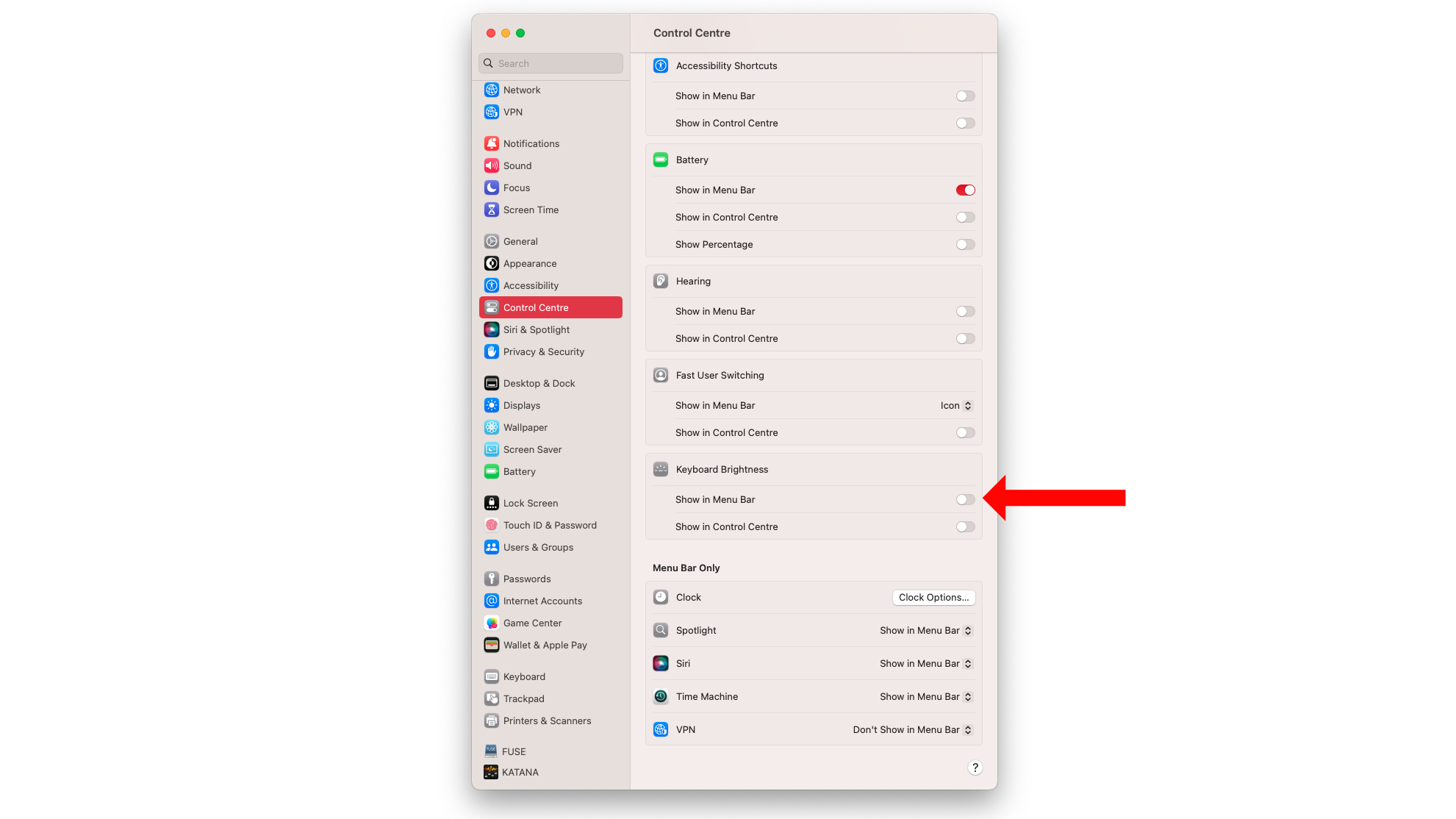Open Battery settings

click(x=518, y=471)
